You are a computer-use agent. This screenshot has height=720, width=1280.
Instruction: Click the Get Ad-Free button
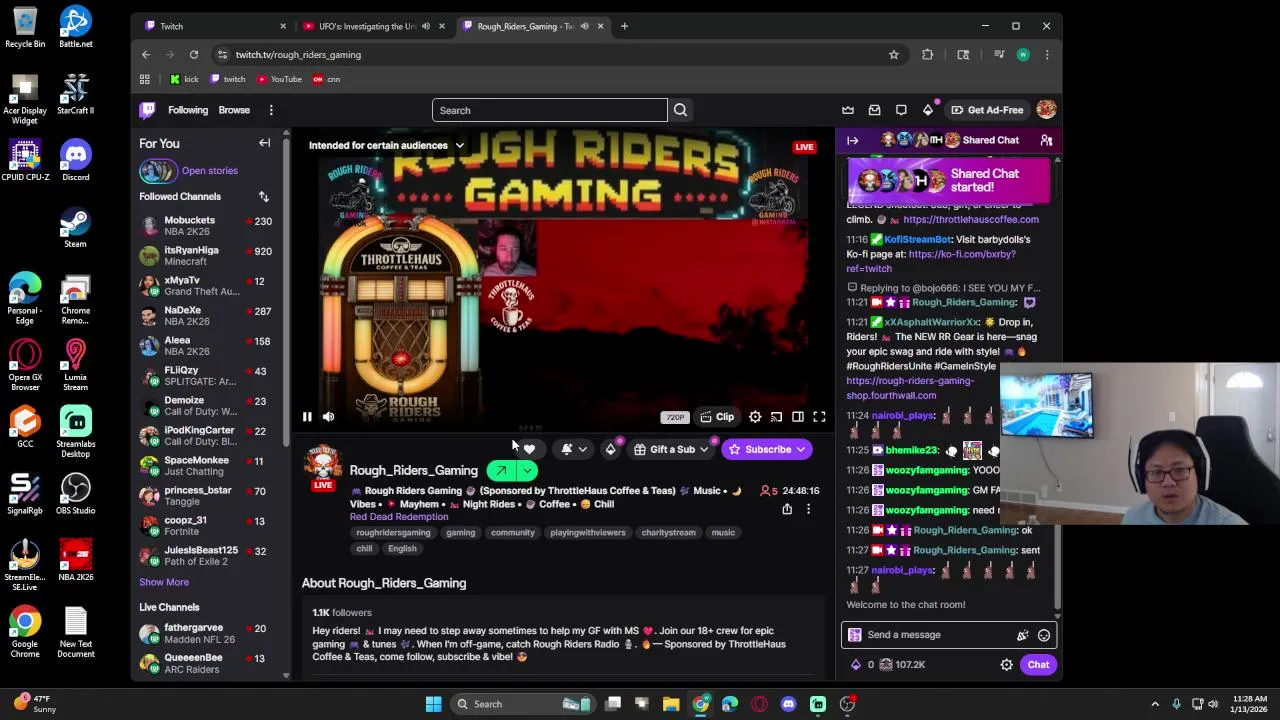[x=987, y=110]
